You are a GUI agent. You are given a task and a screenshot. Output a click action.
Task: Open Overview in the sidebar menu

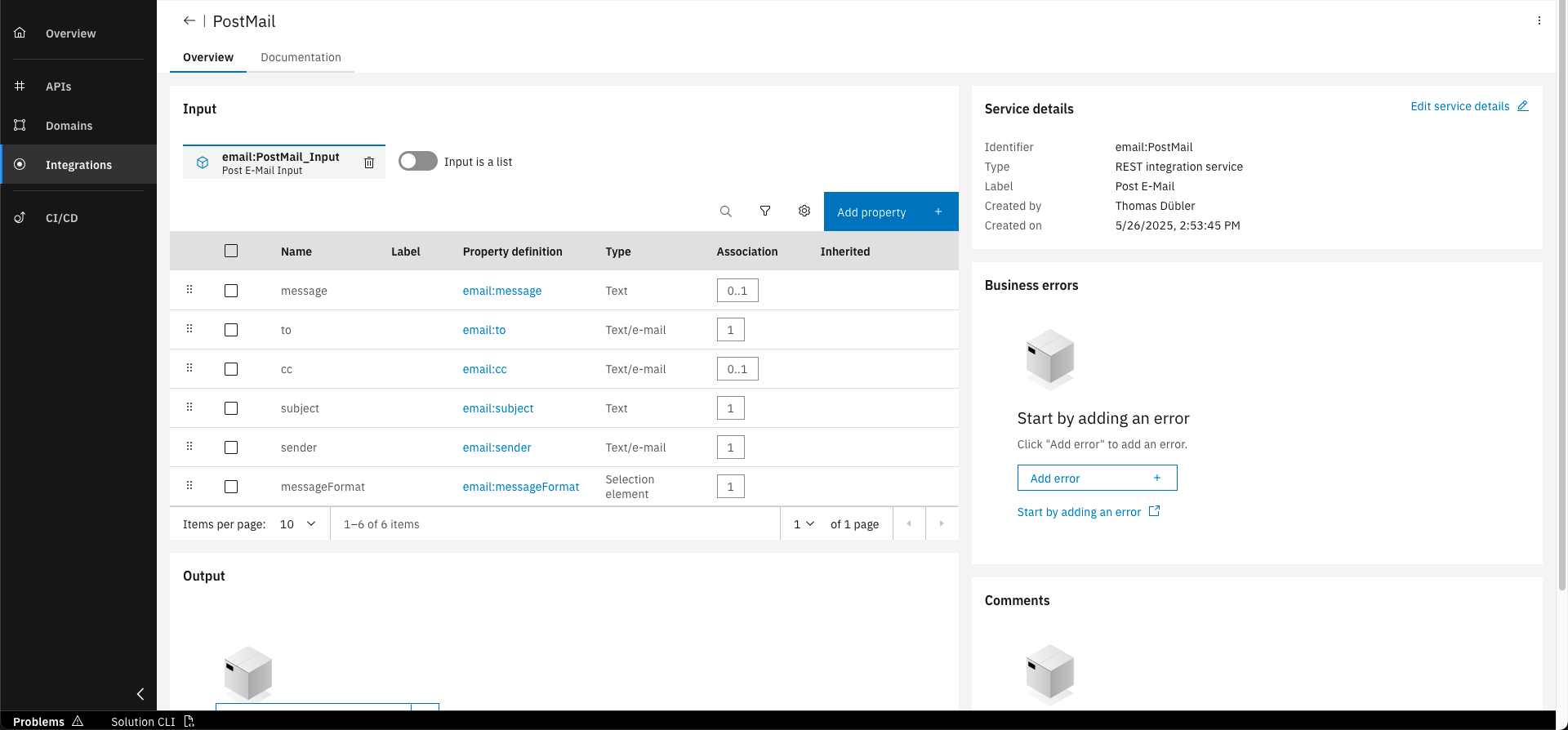78,33
